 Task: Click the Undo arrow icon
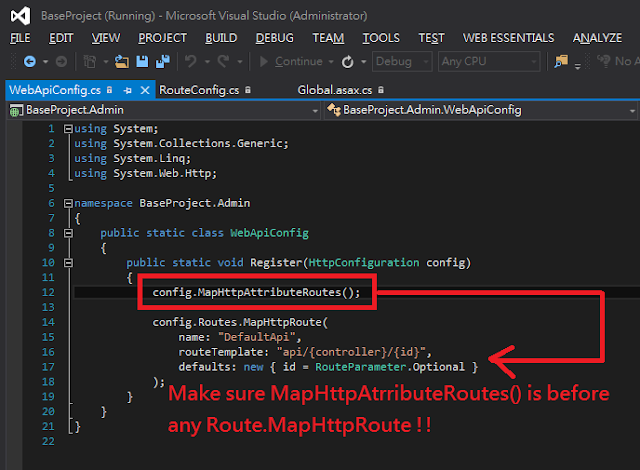coord(191,62)
